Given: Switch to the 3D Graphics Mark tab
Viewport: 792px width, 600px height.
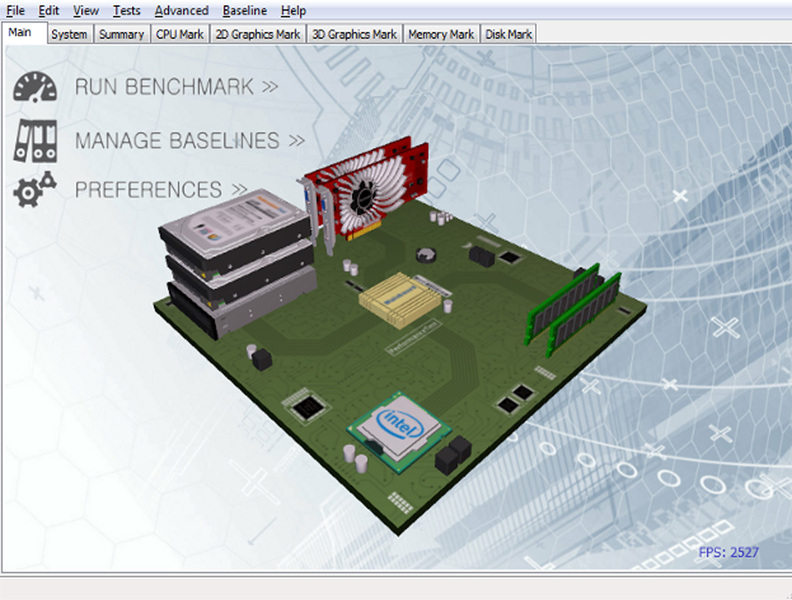Looking at the screenshot, I should point(354,34).
